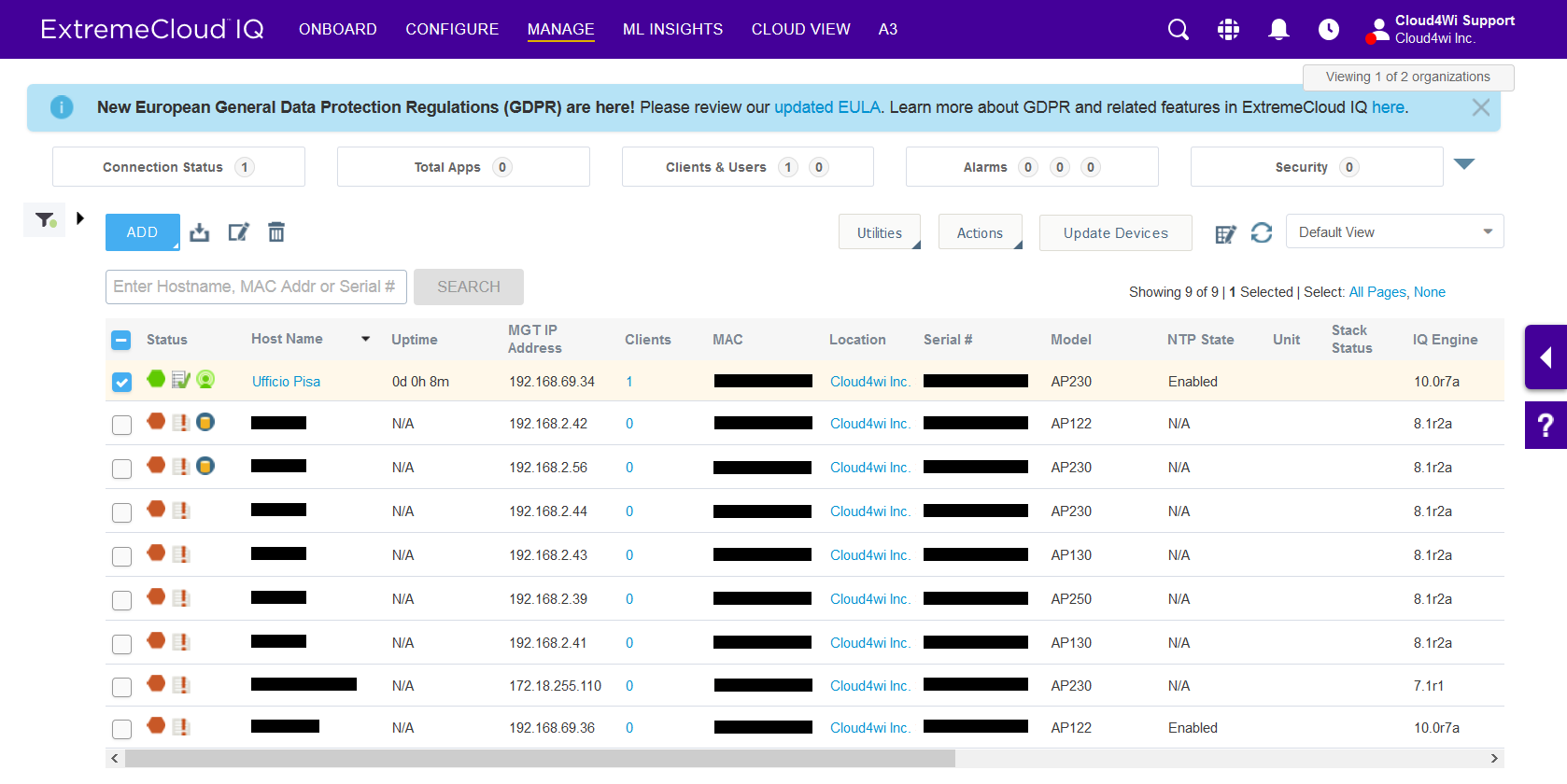Open the notifications bell icon
Image resolution: width=1567 pixels, height=784 pixels.
(1278, 30)
